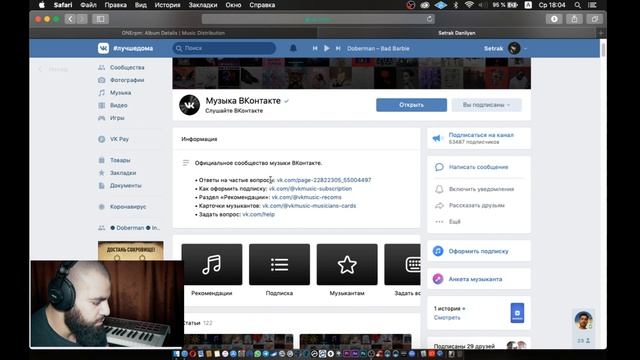Open the contact avatar at the bottom right

pos(584,320)
